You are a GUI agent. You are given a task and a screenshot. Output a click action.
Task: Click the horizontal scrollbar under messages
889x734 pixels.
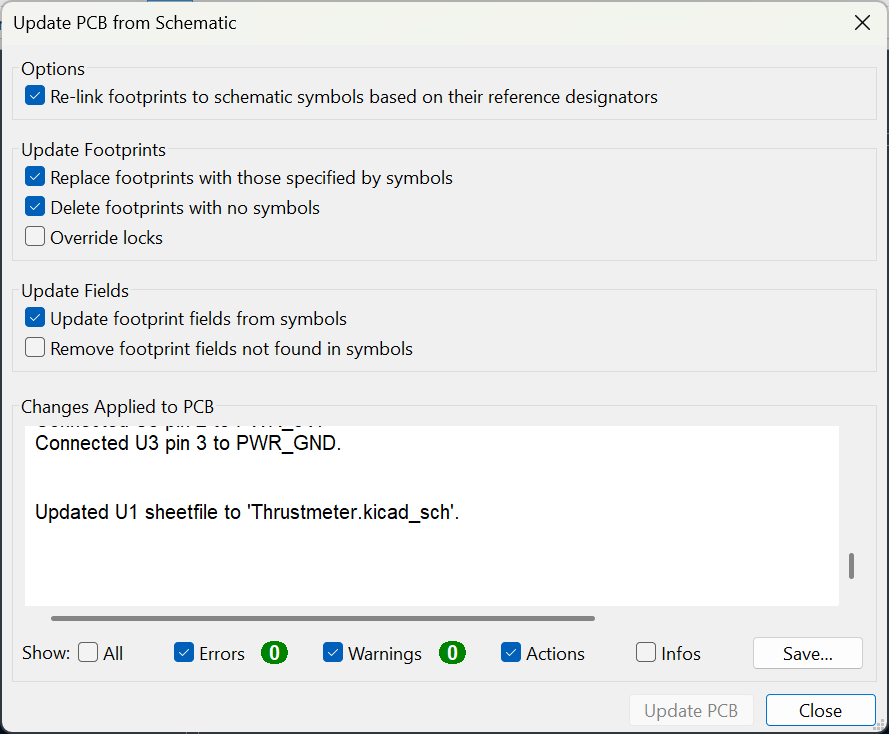(322, 618)
